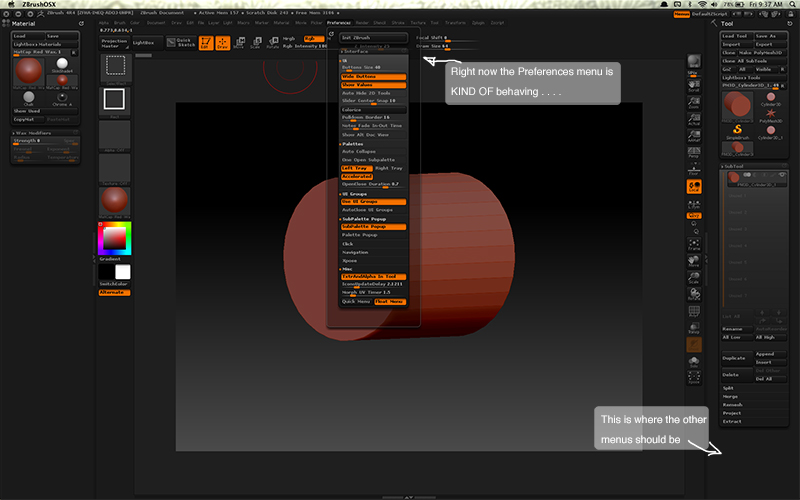Select the Cylinder3D_1 tool icon

pos(770,131)
